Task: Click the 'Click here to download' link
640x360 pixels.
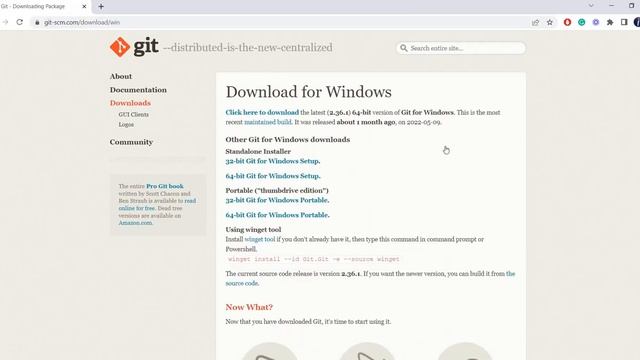Action: click(x=262, y=112)
